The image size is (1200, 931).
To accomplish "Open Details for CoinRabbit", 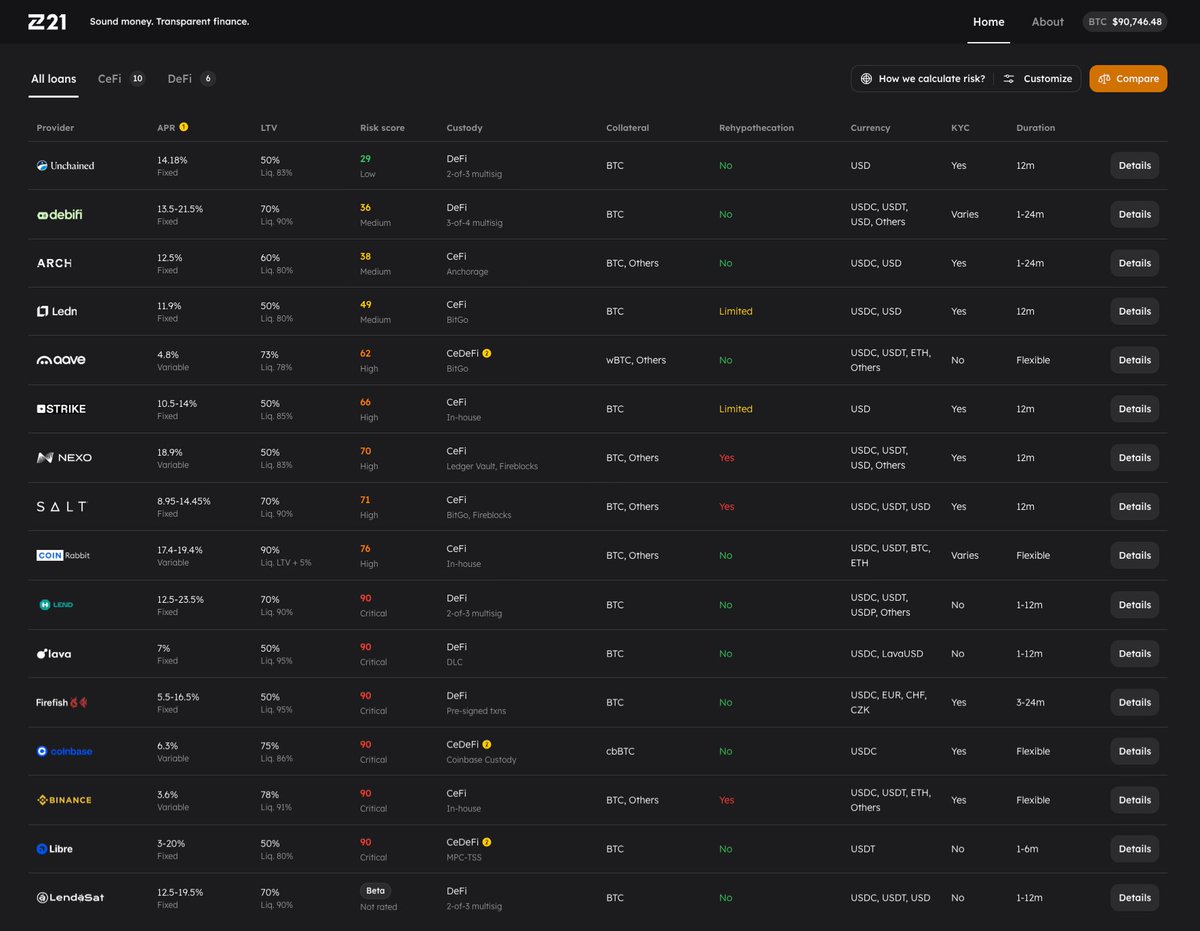I will click(1135, 555).
